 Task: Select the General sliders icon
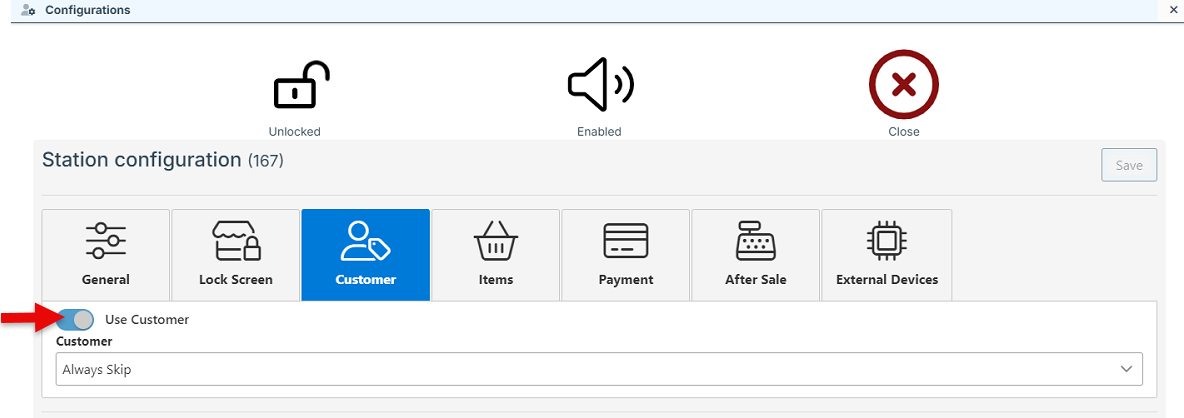pos(106,241)
